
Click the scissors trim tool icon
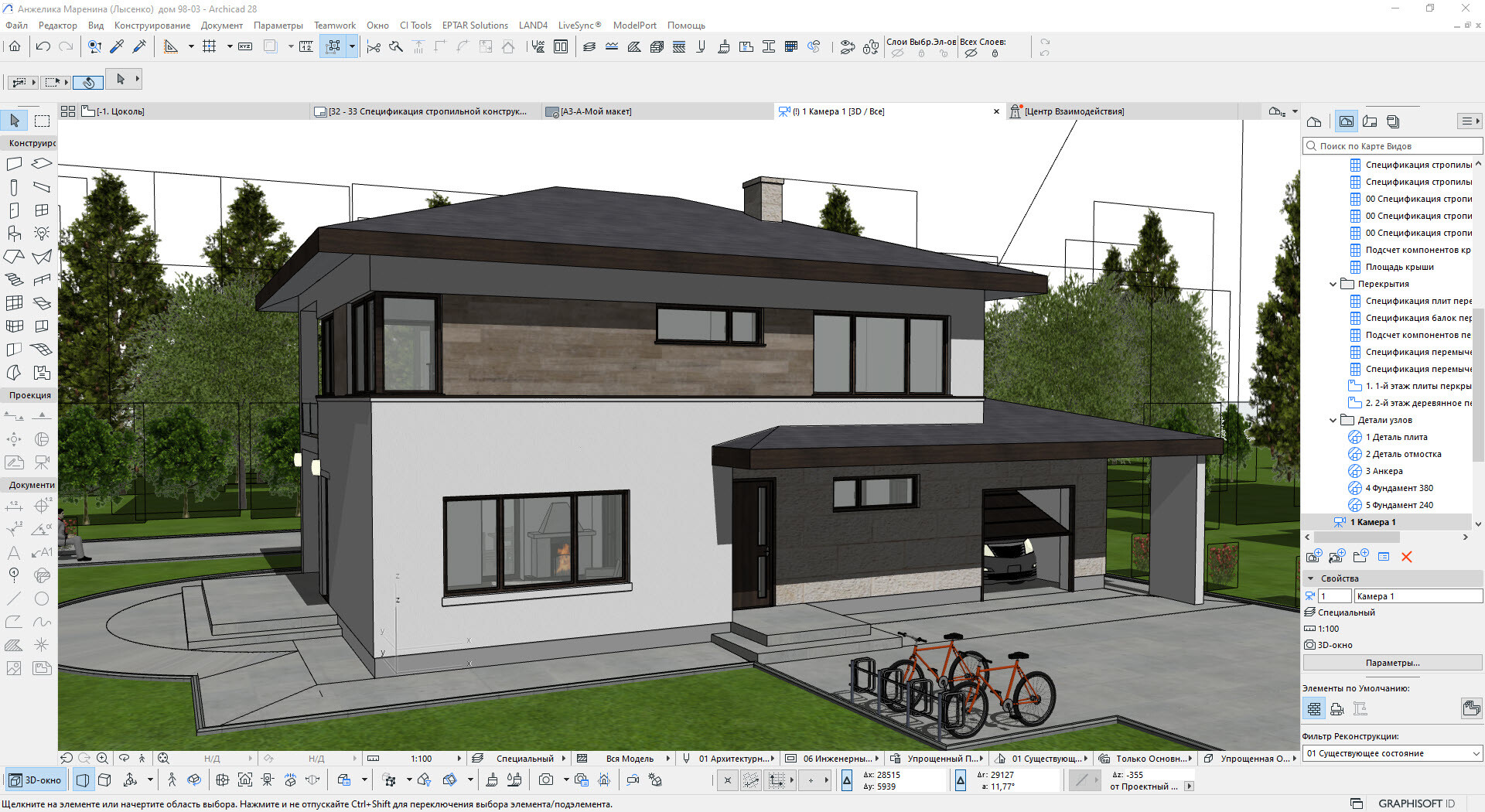(374, 47)
